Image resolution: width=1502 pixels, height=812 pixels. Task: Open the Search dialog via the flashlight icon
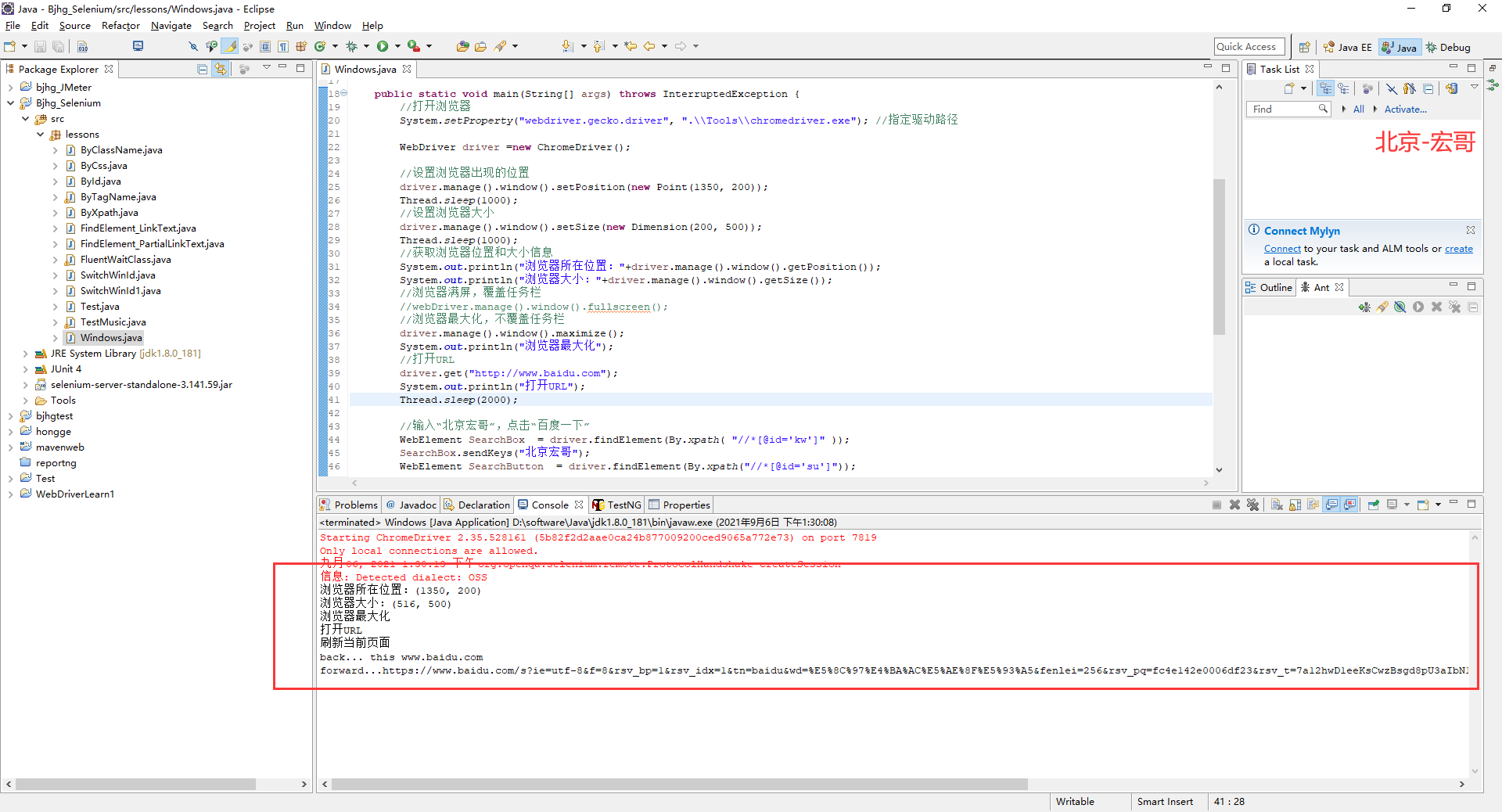(501, 46)
